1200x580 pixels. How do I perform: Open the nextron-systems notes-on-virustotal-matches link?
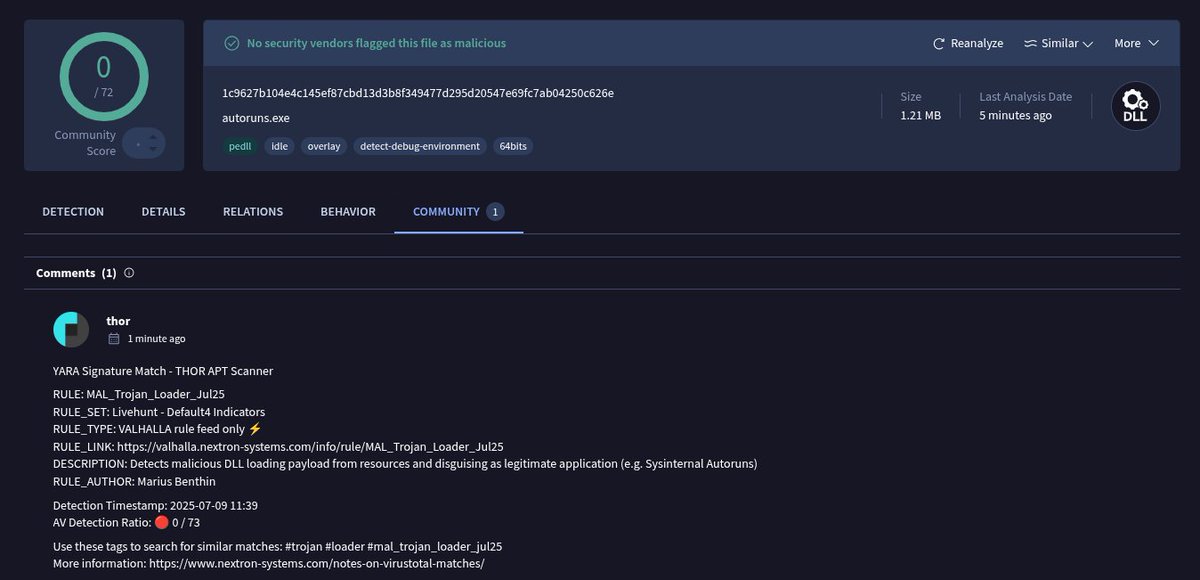click(x=317, y=564)
